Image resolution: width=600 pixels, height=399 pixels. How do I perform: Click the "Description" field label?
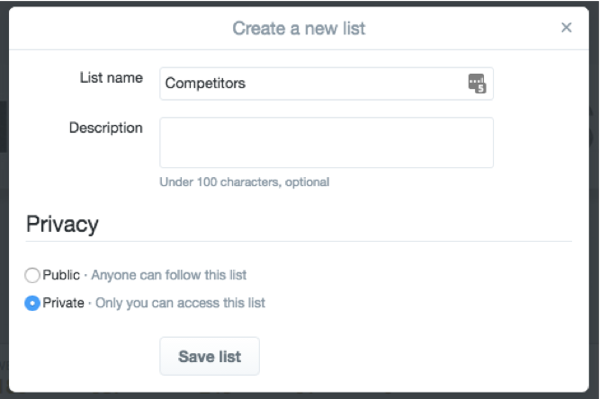[x=106, y=128]
